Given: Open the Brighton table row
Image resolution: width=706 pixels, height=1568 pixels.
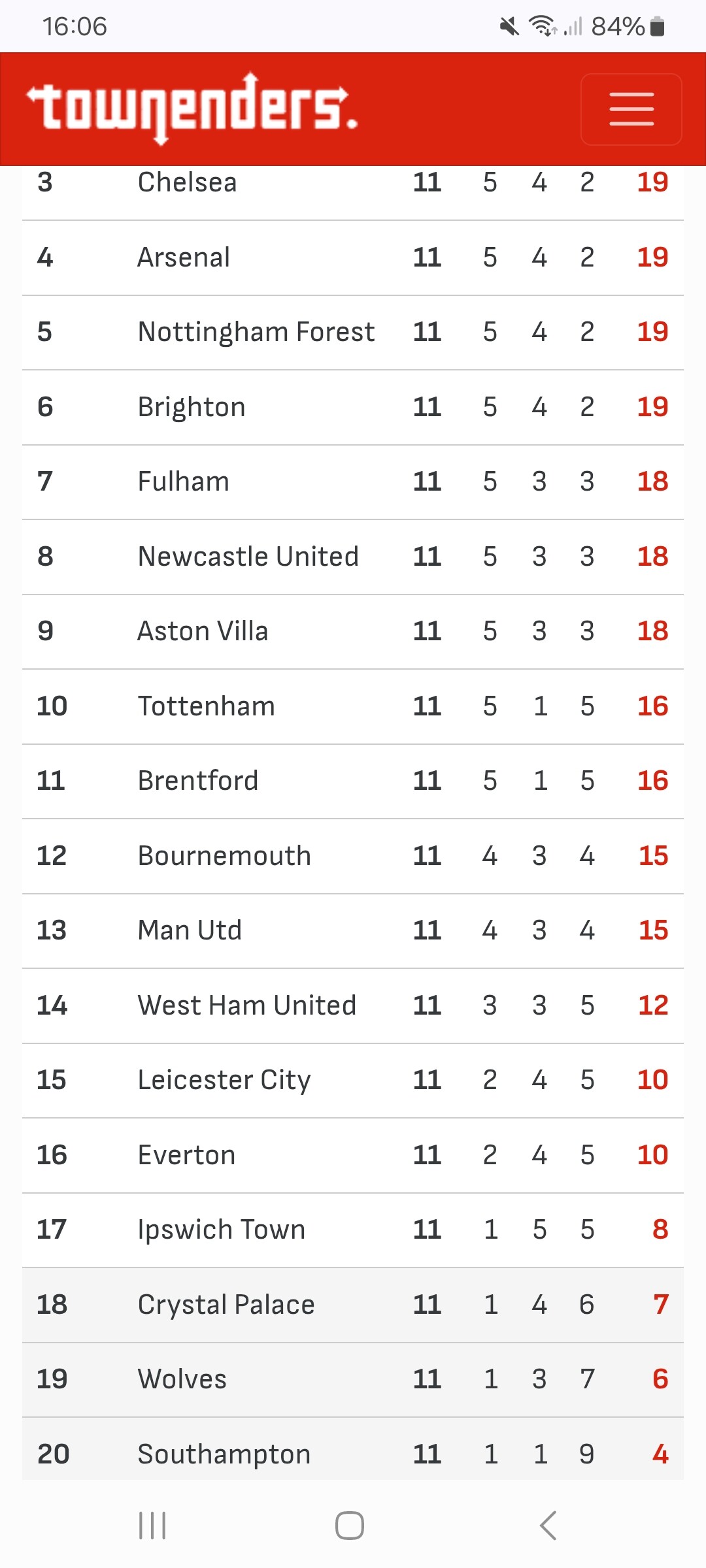Looking at the screenshot, I should (x=353, y=407).
